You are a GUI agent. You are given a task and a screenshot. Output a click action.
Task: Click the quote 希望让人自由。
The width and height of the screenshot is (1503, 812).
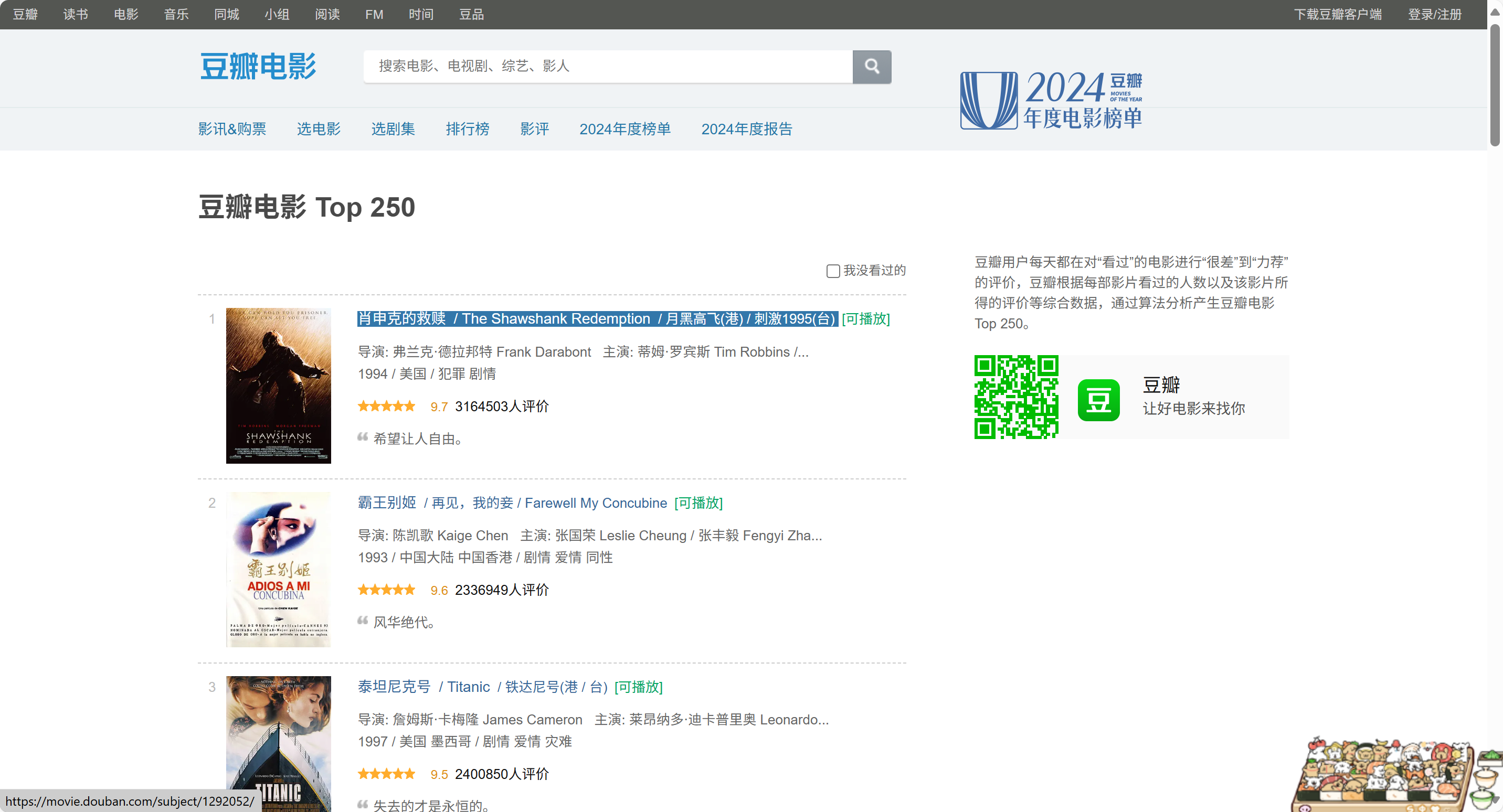[418, 439]
